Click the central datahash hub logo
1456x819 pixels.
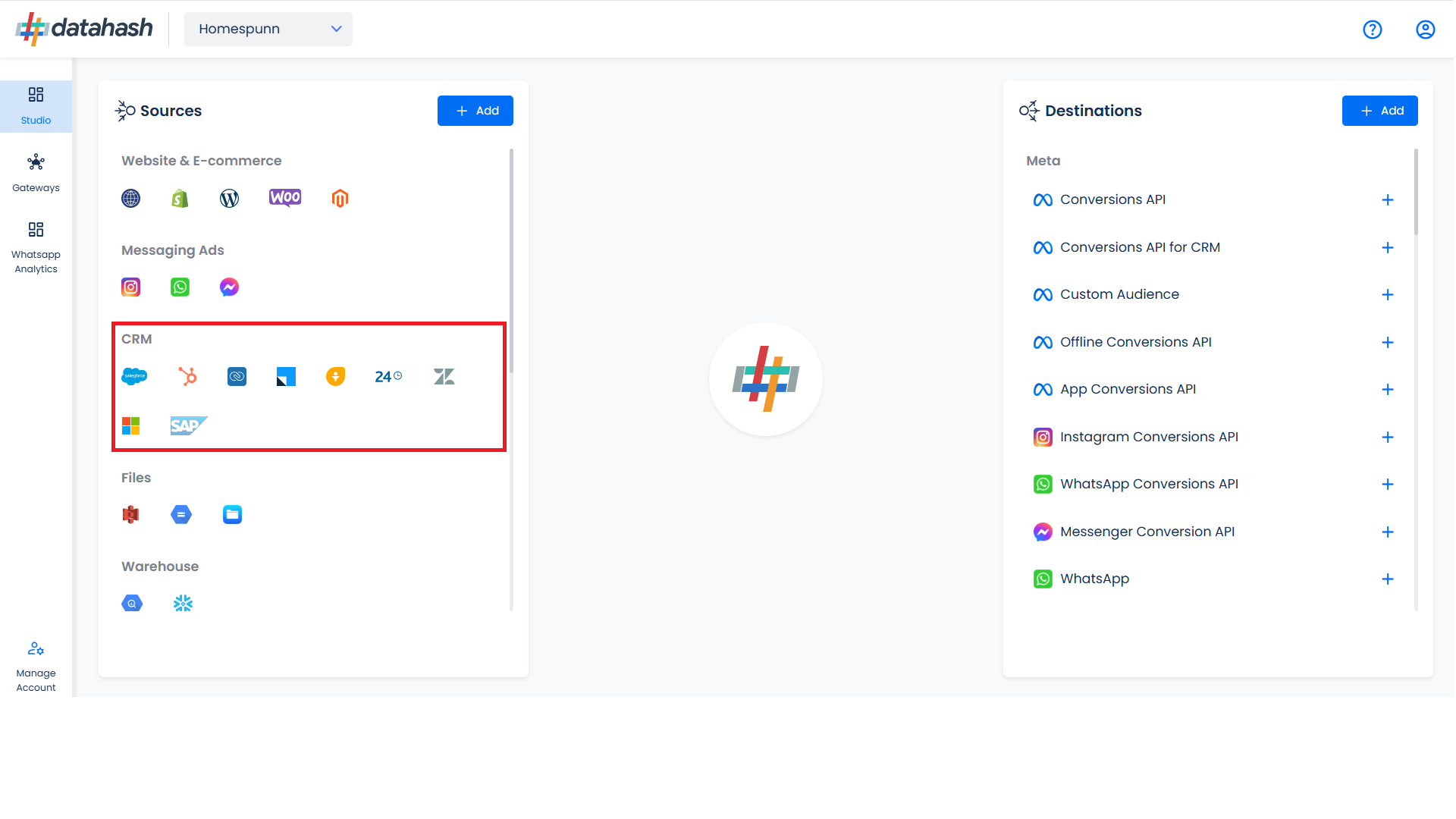(766, 379)
